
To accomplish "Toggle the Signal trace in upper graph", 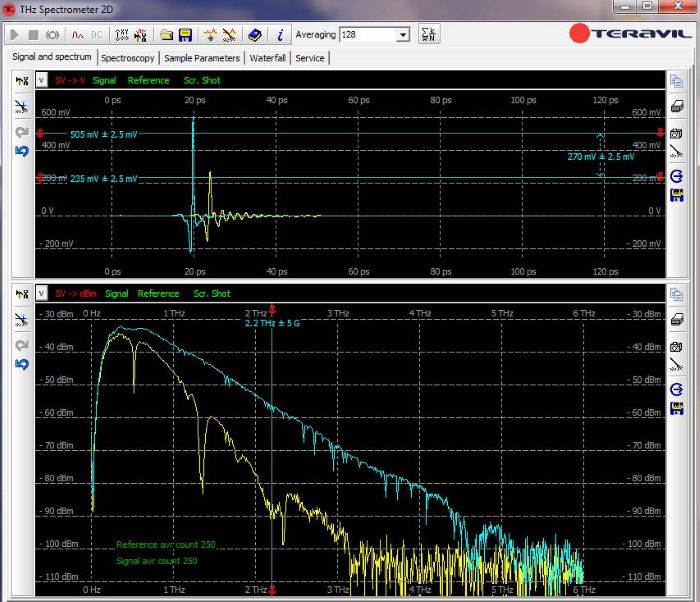I will tap(104, 80).
